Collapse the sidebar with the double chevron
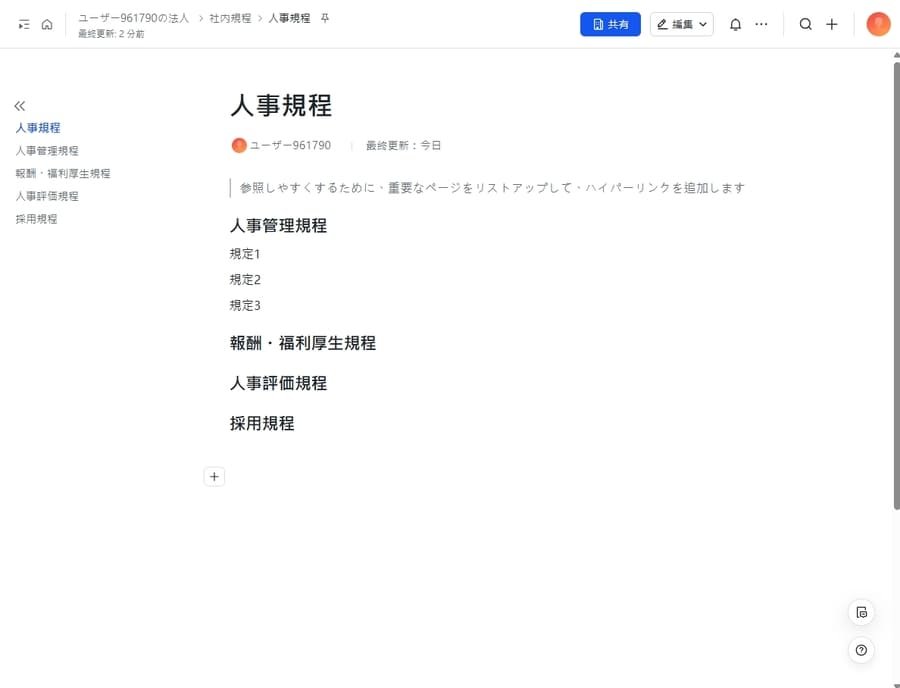The height and width of the screenshot is (688, 900). click(19, 105)
